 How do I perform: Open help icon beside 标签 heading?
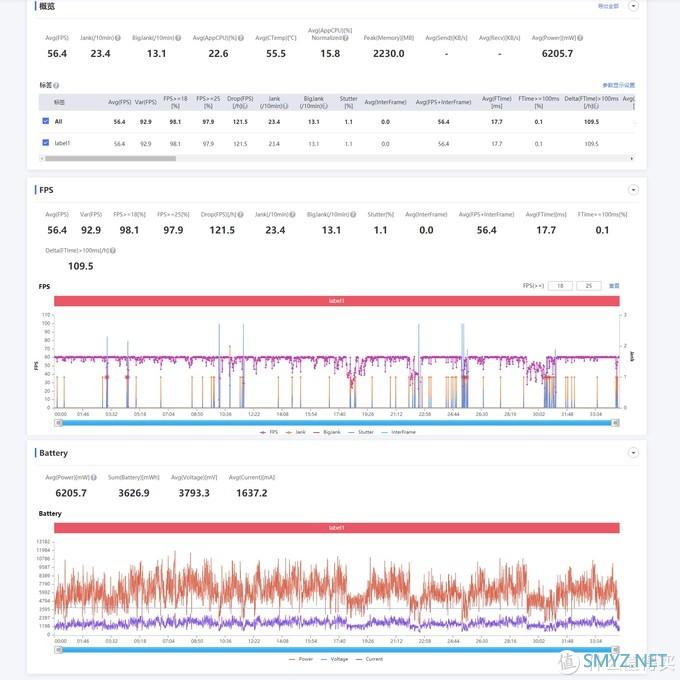[56, 85]
